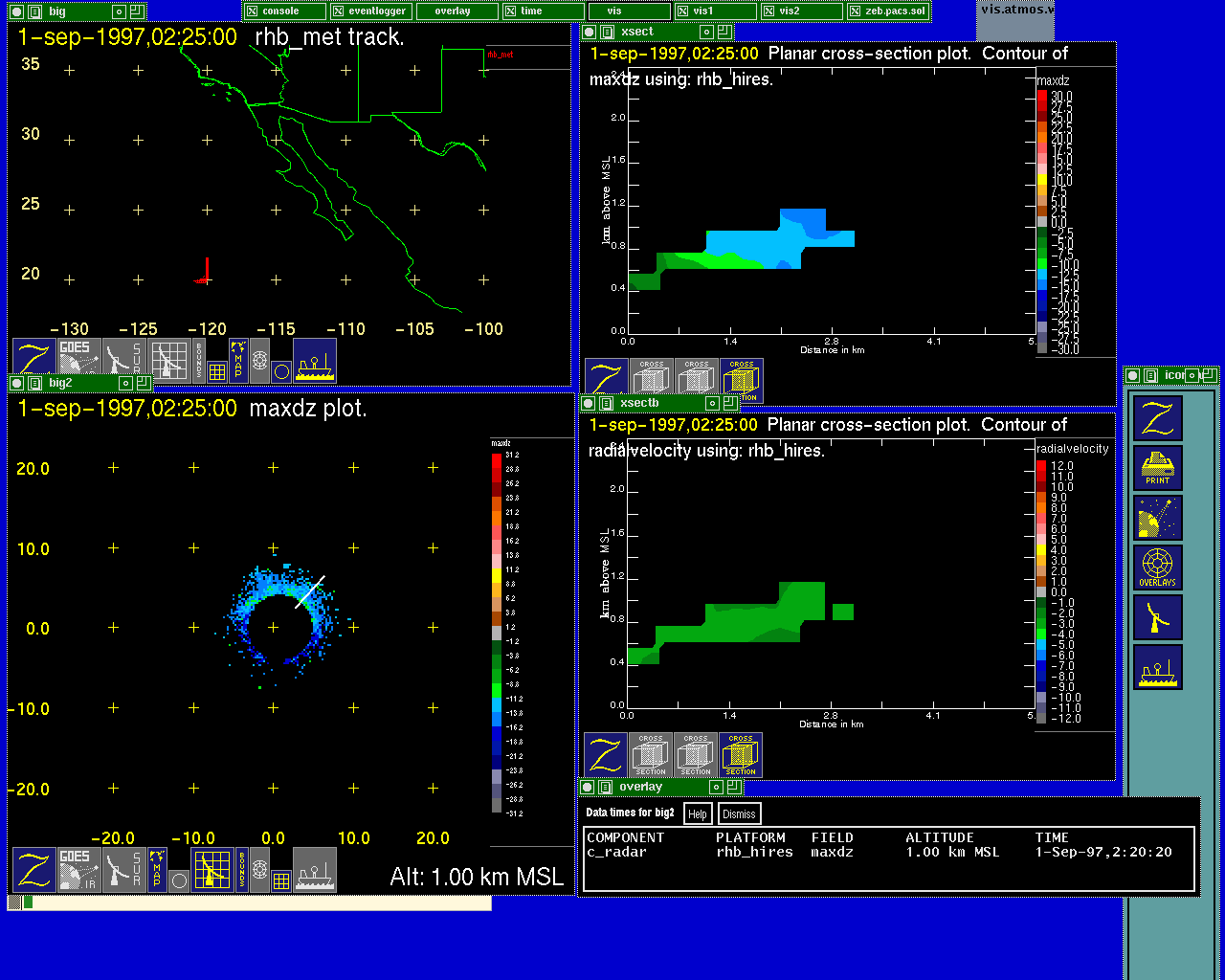Click the PRINT icon in icon panel
The height and width of the screenshot is (980, 1225).
[1157, 468]
